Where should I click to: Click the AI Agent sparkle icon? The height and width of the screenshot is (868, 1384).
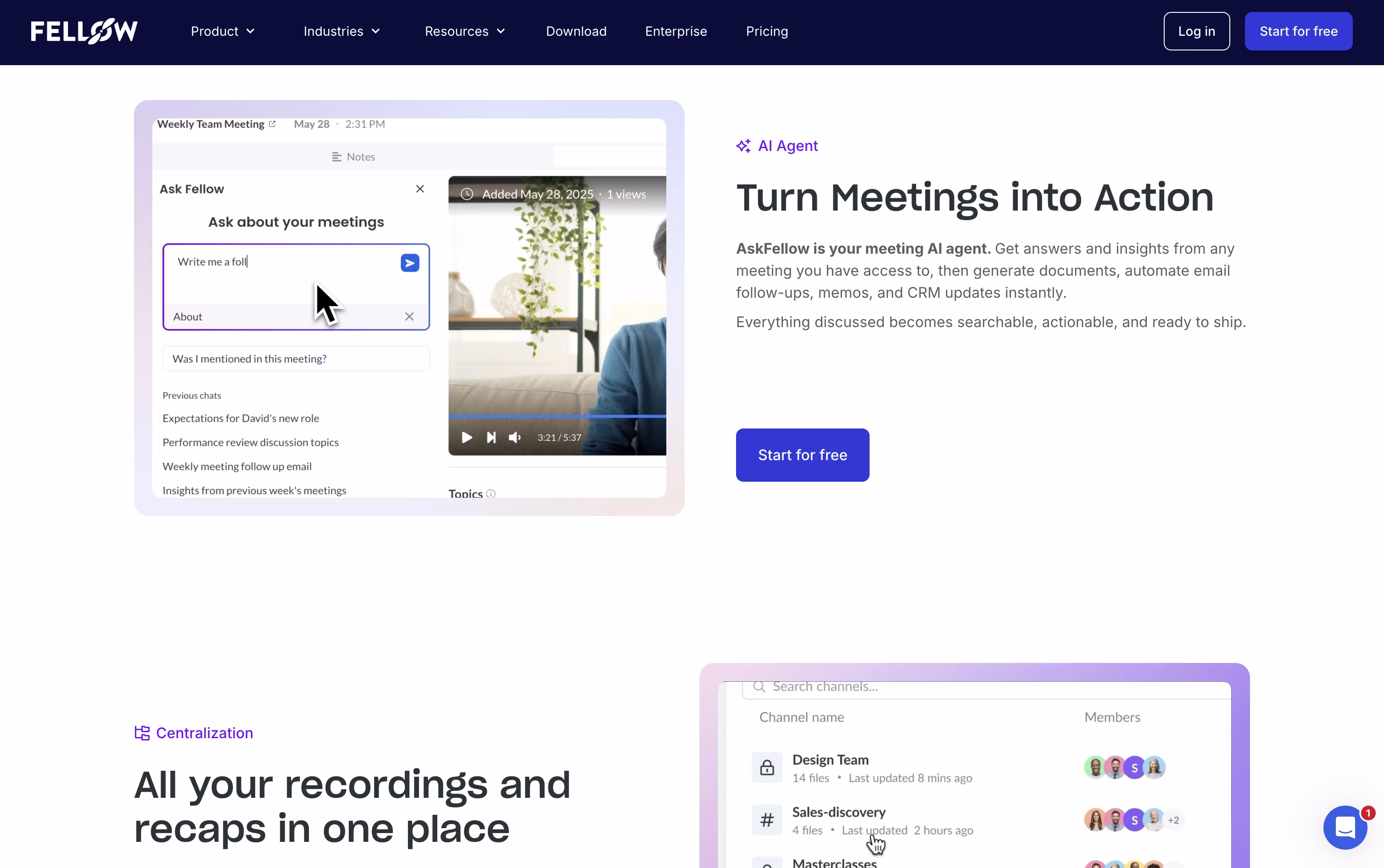[743, 146]
